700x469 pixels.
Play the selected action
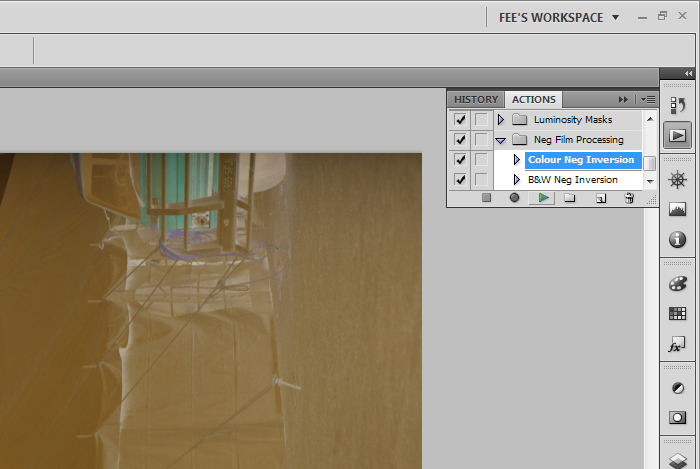coord(542,198)
